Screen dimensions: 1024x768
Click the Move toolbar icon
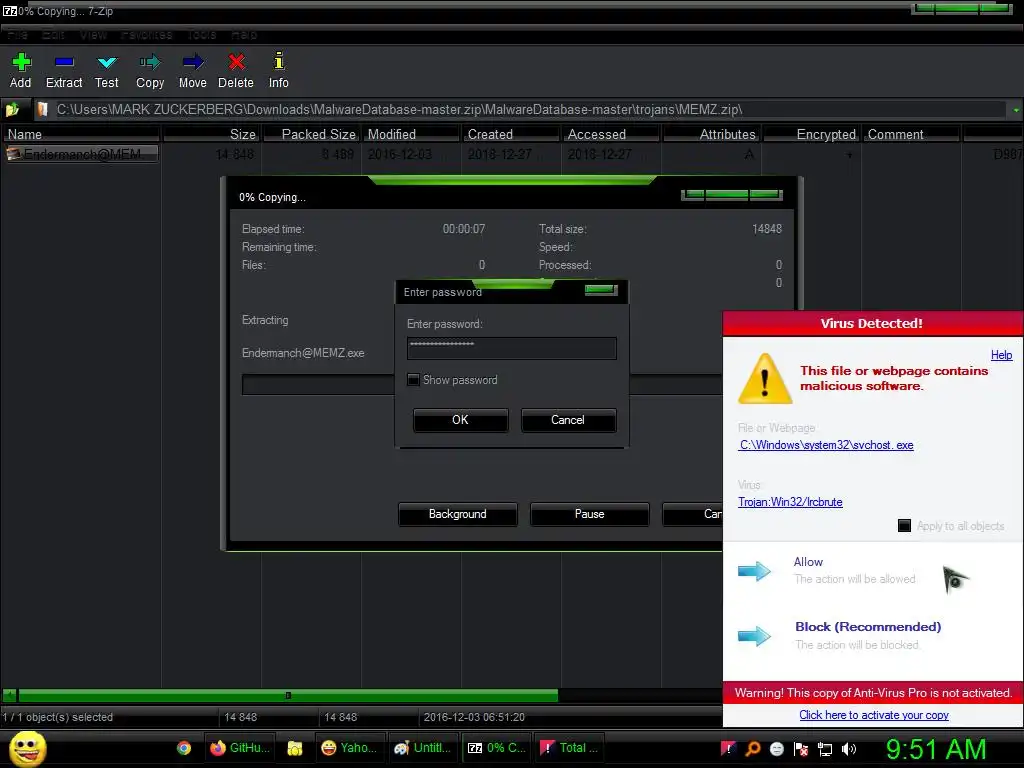pos(193,63)
